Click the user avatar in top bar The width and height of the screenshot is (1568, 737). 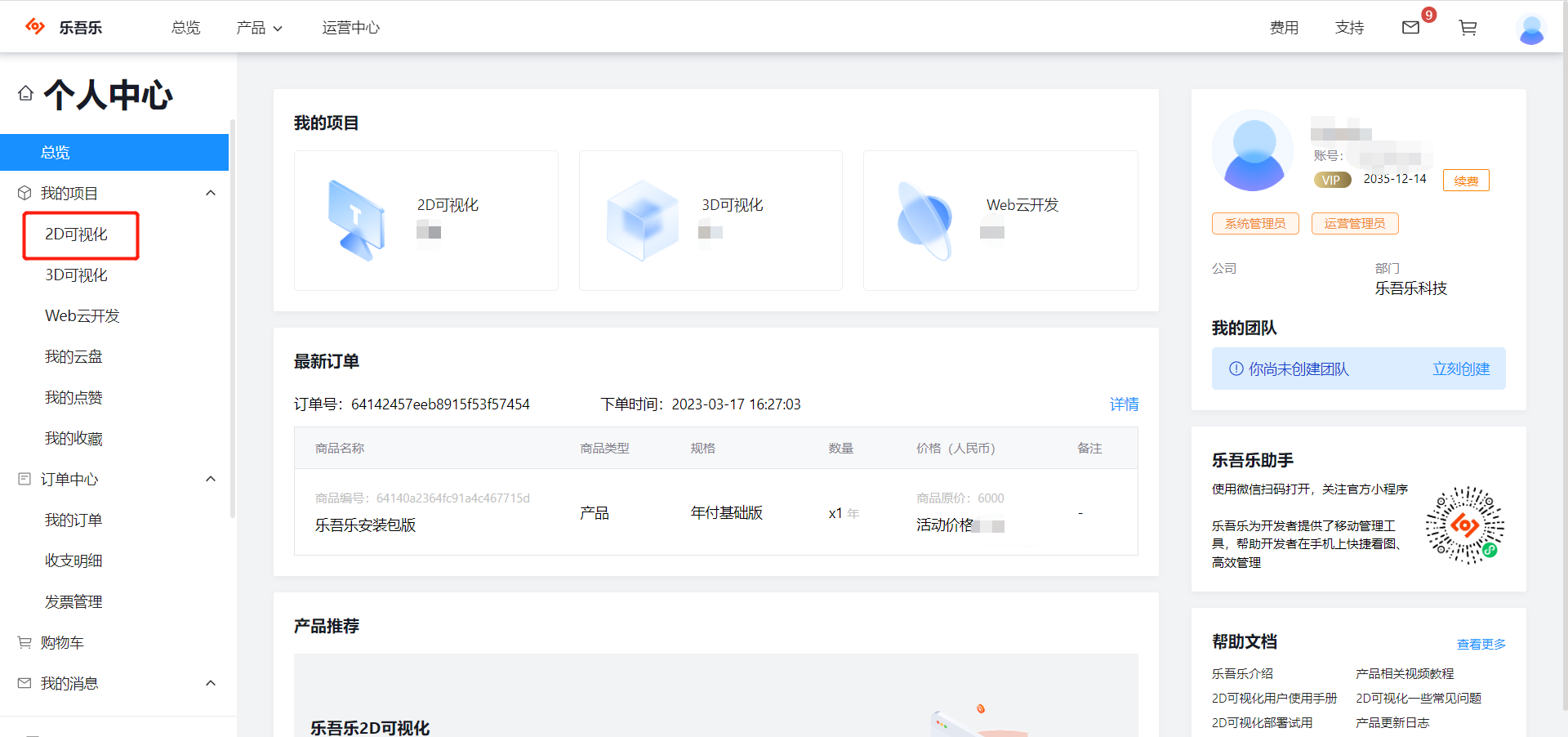tap(1531, 29)
